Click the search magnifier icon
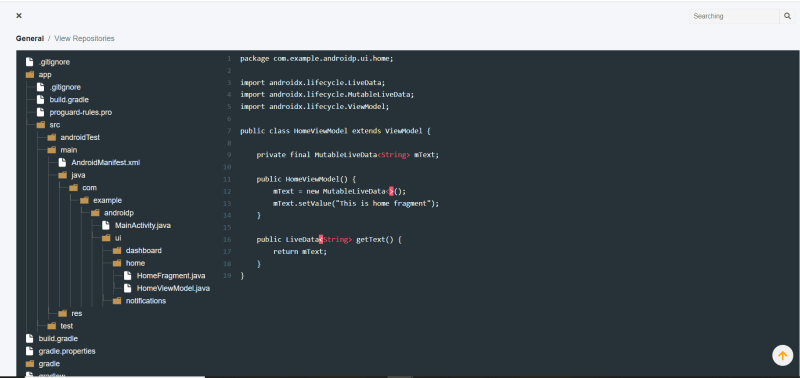 [787, 16]
